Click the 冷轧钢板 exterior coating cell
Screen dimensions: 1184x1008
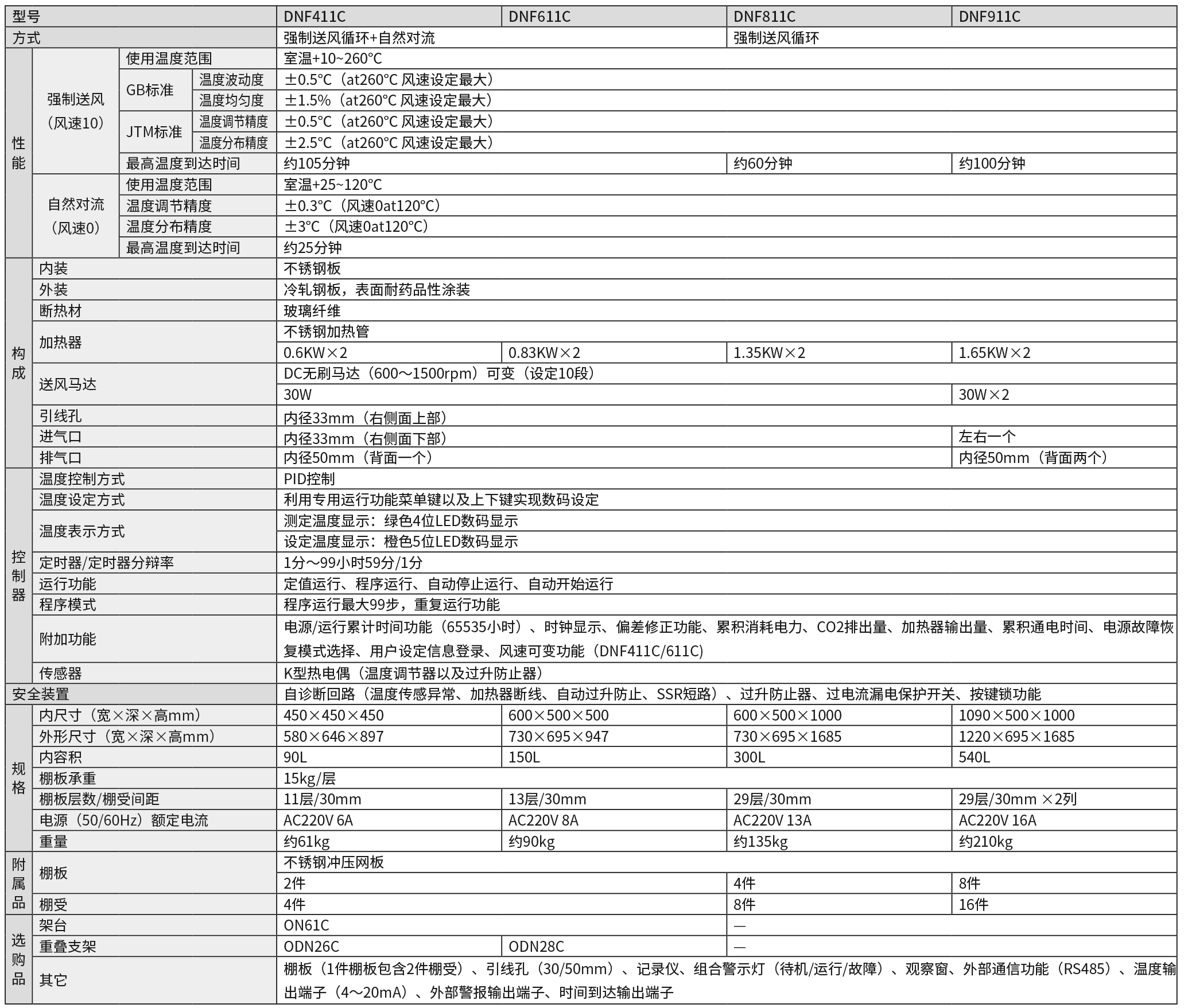(727, 290)
